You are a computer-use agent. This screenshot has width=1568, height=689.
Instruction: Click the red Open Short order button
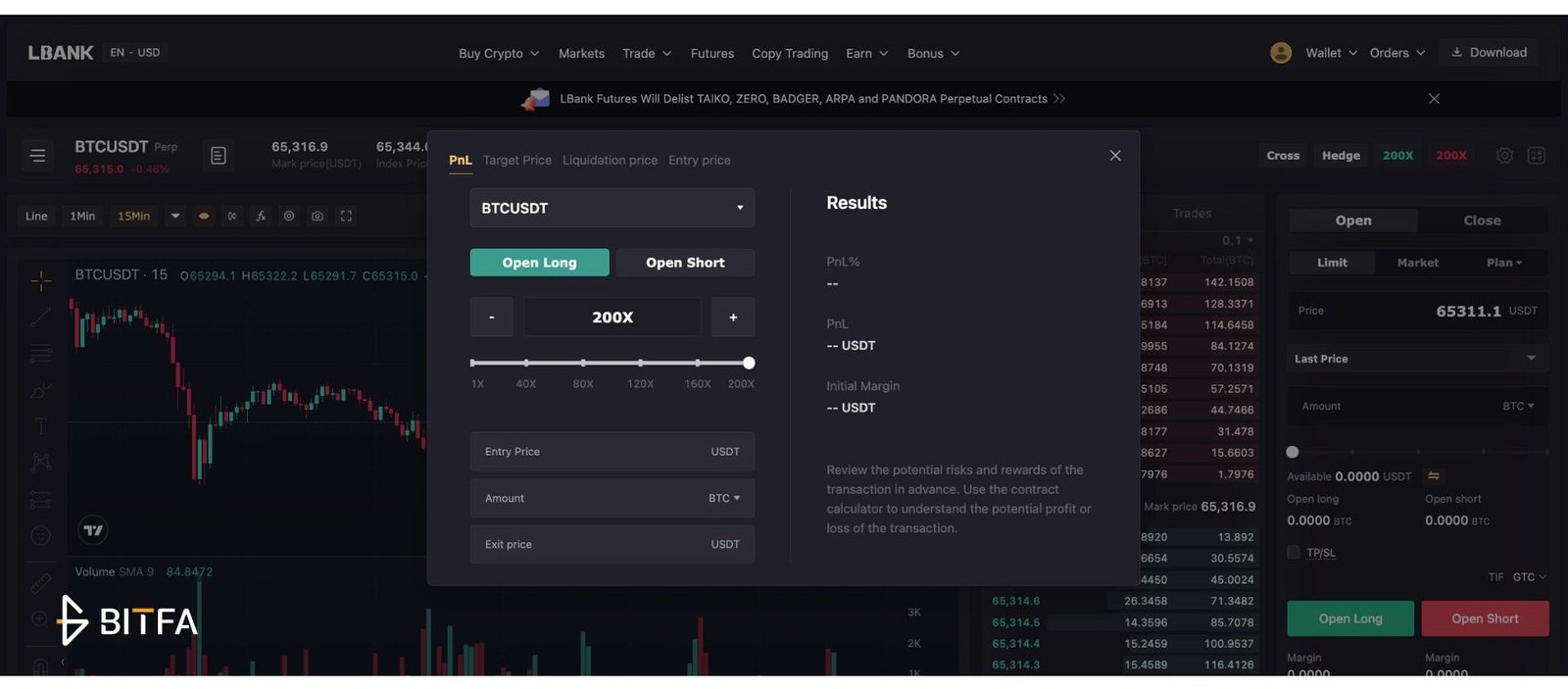point(1485,618)
